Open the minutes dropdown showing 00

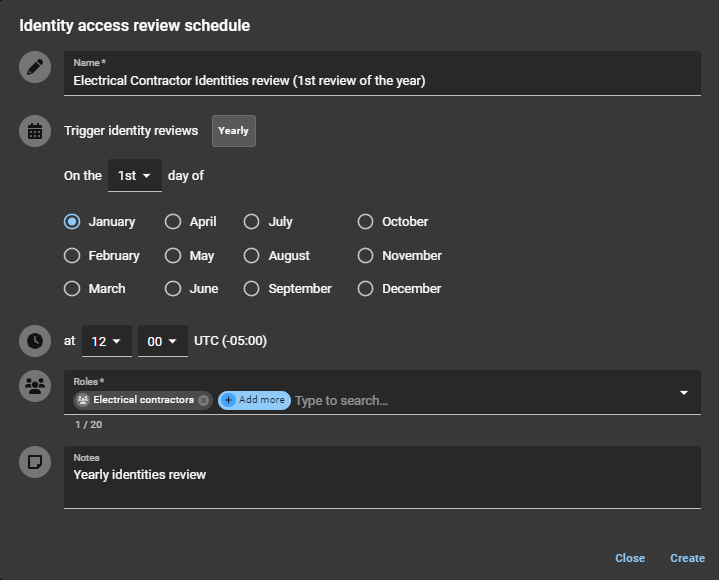click(x=162, y=341)
